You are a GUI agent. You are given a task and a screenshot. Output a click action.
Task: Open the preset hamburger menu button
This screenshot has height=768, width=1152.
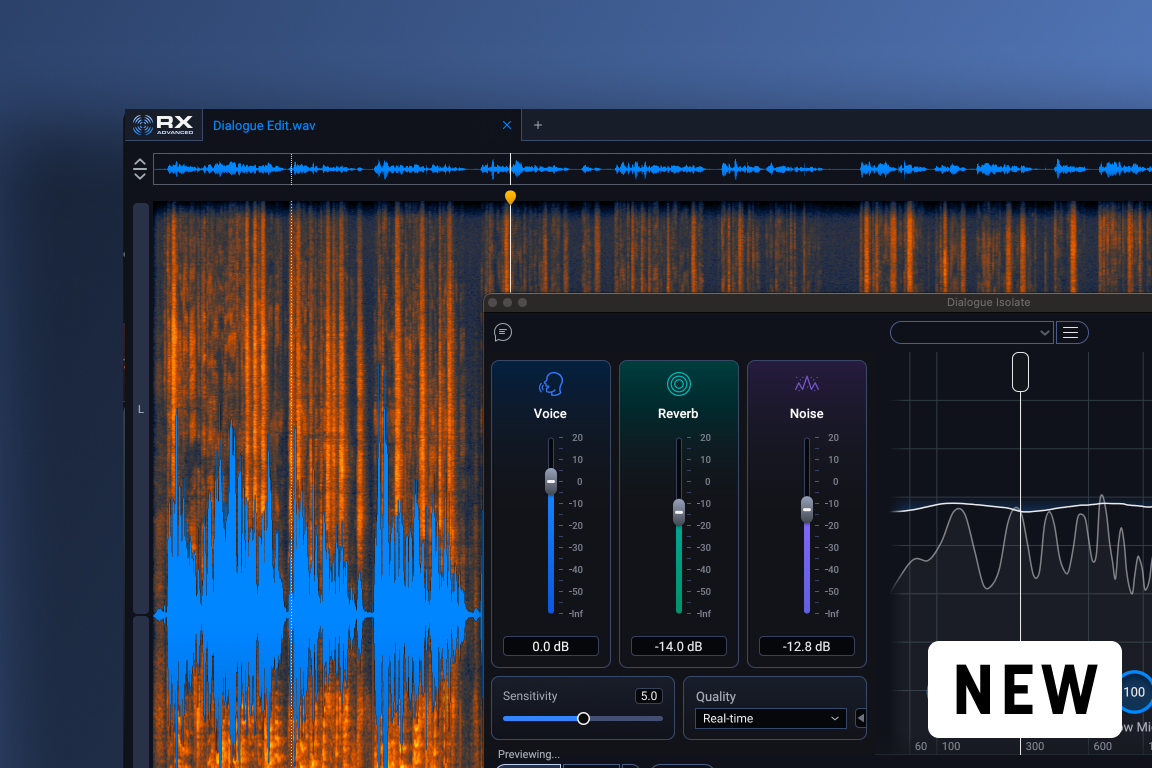[x=1071, y=332]
